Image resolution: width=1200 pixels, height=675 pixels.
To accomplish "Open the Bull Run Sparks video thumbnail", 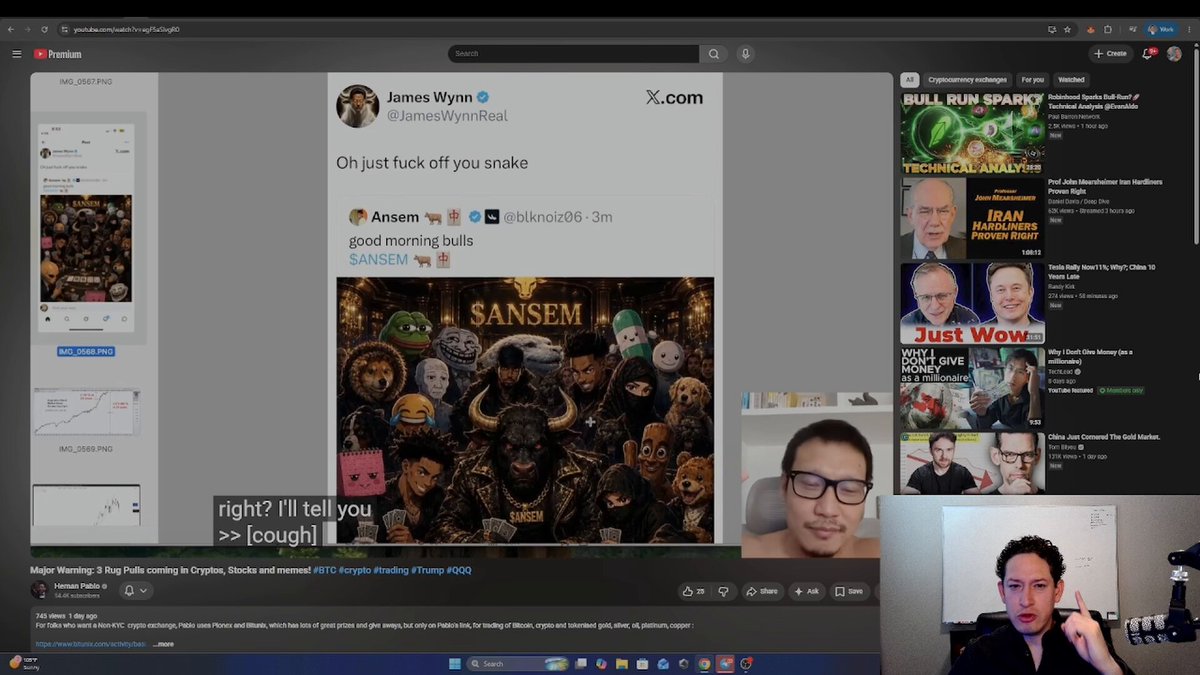I will click(972, 133).
